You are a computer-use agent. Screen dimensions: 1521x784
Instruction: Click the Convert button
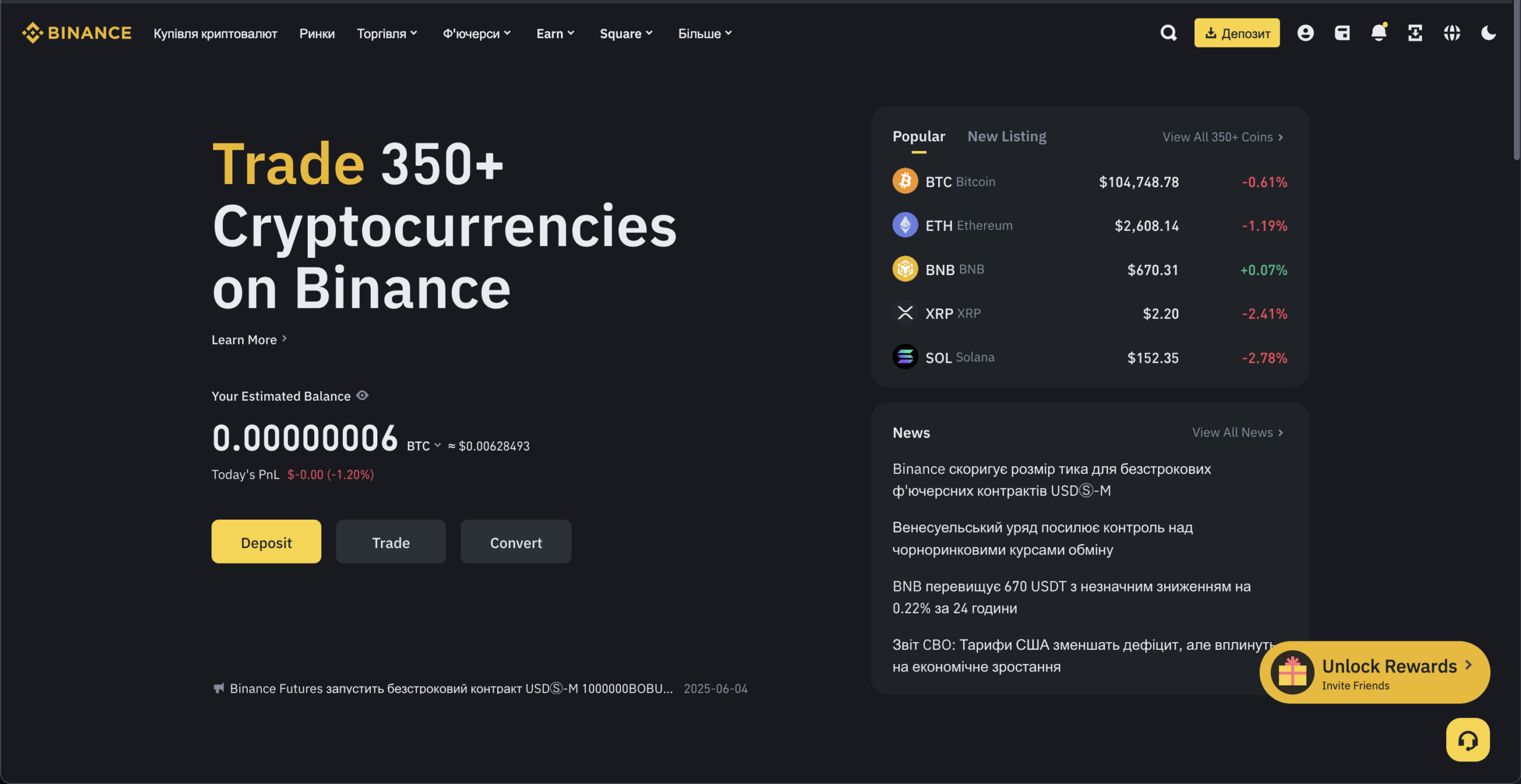tap(516, 542)
